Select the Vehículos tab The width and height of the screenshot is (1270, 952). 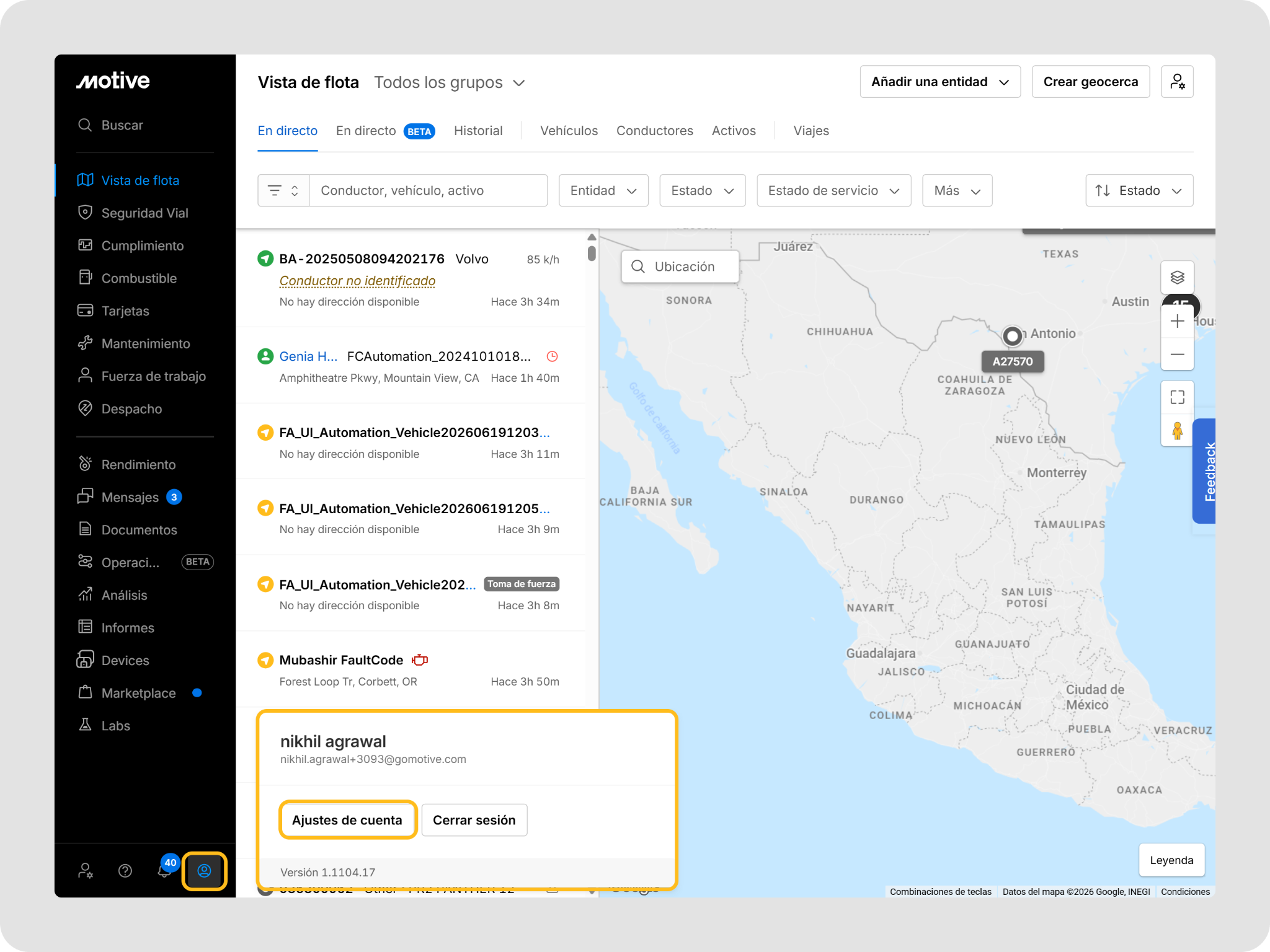pos(569,131)
